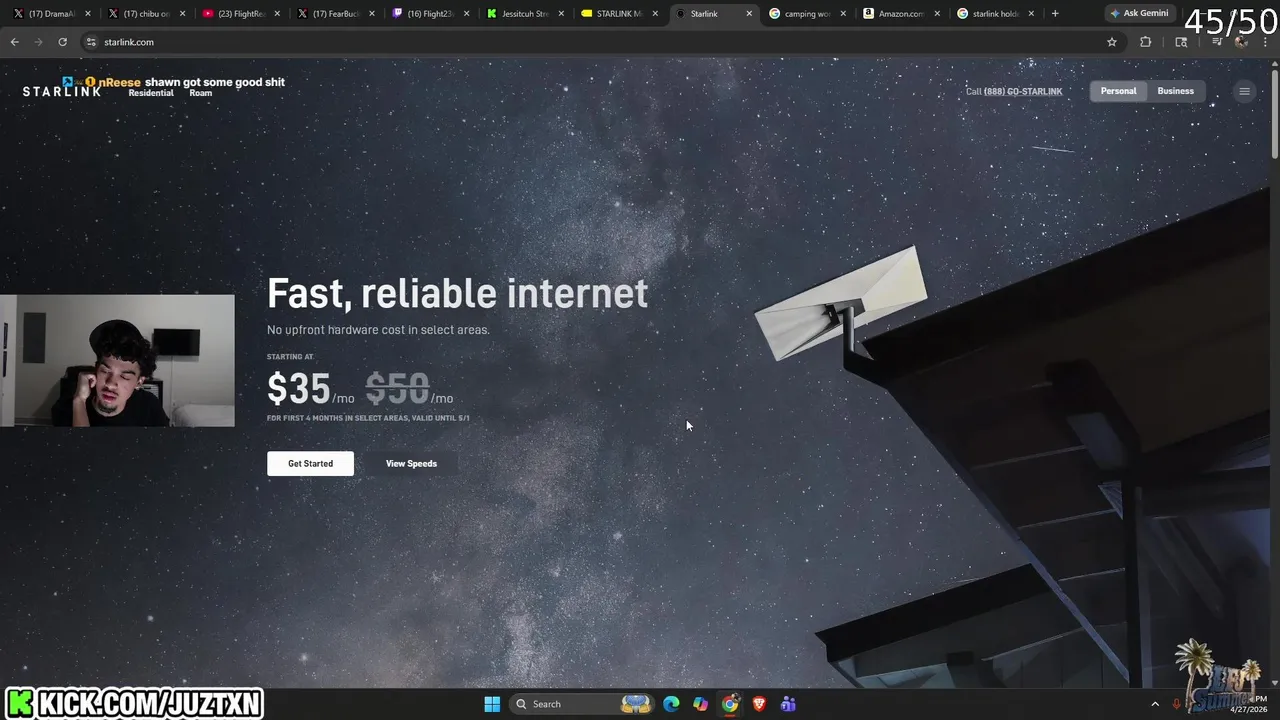1280x720 pixels.
Task: Switch to the Amazon.com tab
Action: coord(901,14)
